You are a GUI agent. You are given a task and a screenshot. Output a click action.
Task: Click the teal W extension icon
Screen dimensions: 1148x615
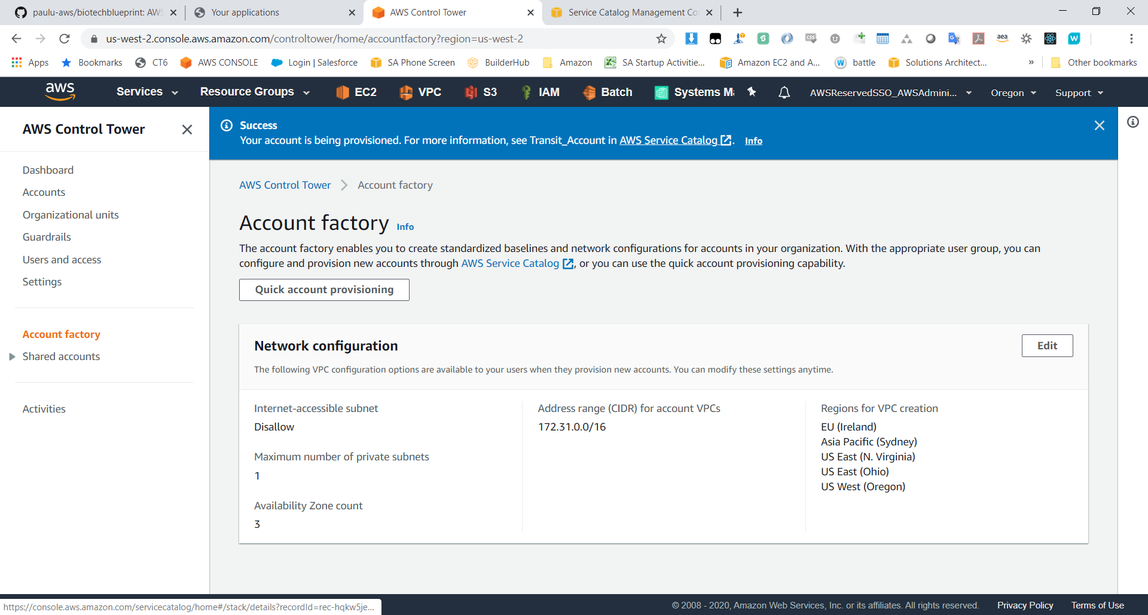(x=1074, y=38)
